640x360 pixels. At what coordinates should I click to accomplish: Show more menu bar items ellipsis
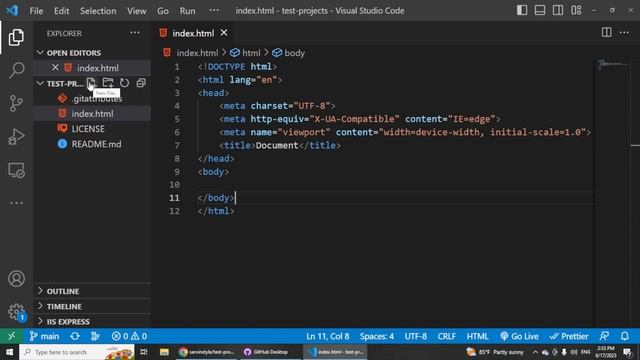(x=214, y=11)
